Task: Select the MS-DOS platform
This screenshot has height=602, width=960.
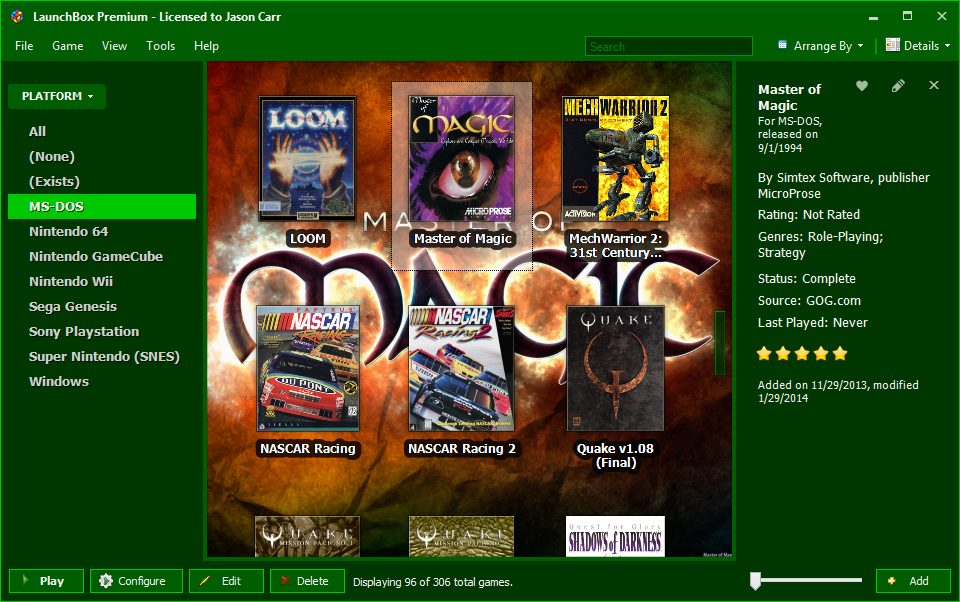Action: (102, 206)
